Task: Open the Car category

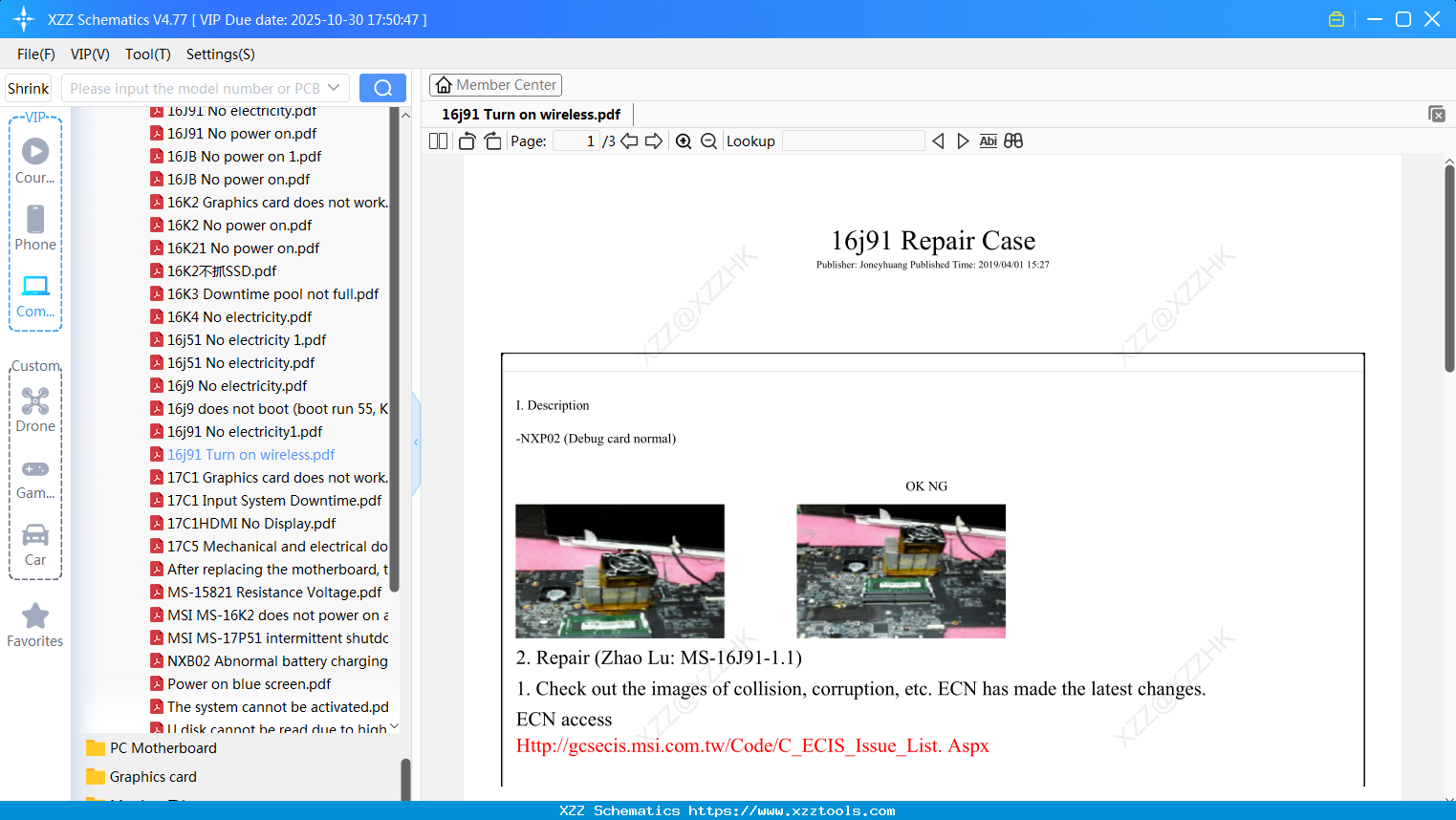Action: point(35,544)
